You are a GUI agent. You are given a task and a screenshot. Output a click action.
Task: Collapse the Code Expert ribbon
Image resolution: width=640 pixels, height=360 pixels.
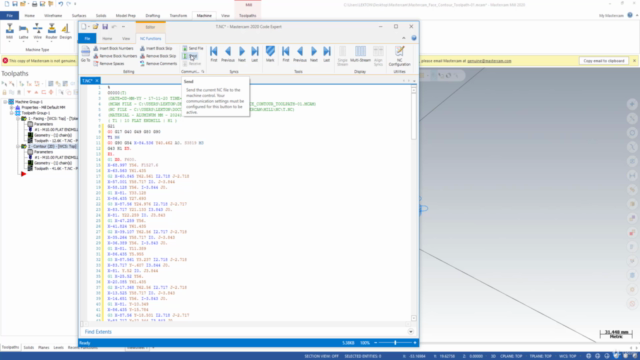click(x=404, y=38)
